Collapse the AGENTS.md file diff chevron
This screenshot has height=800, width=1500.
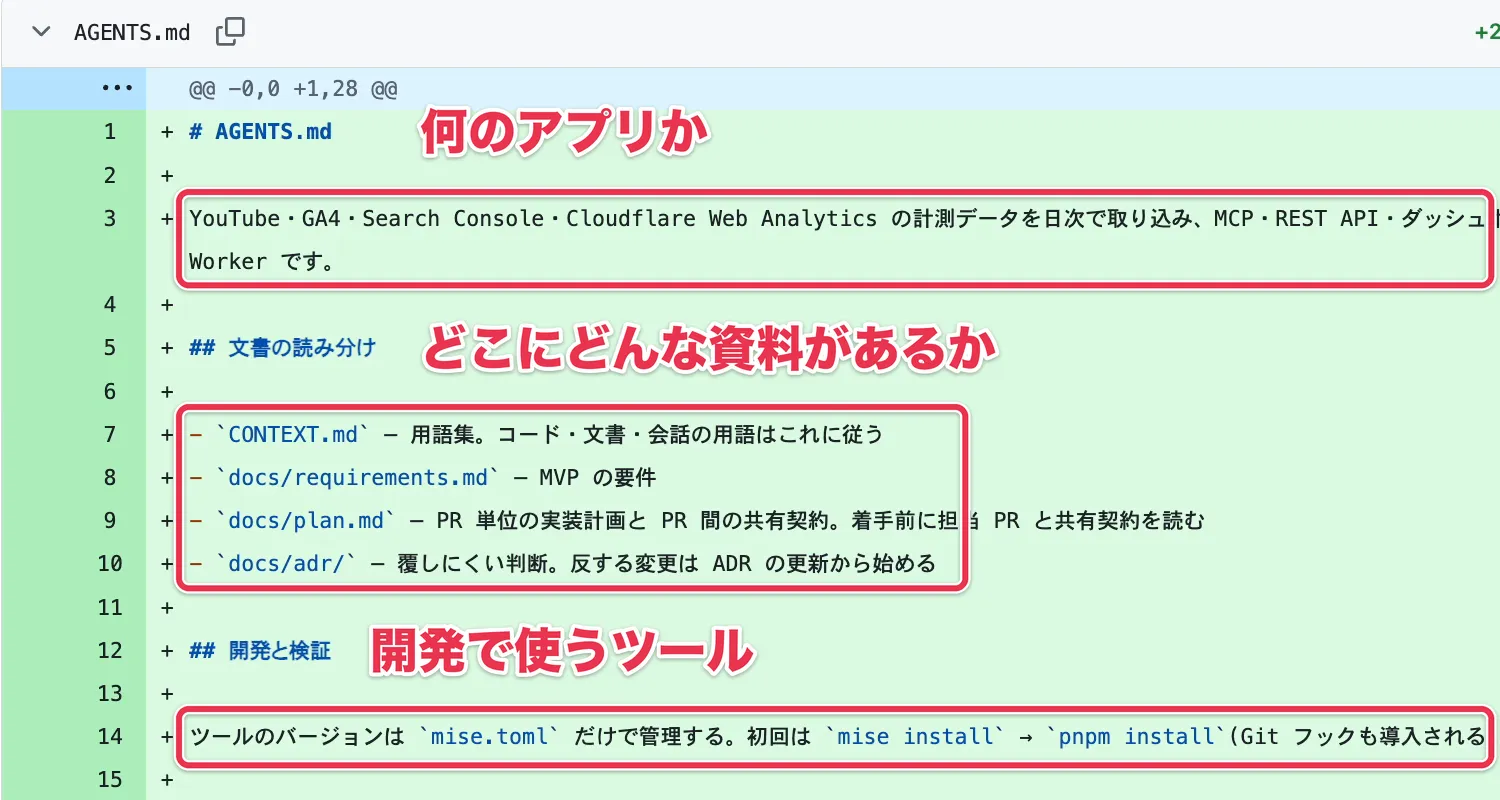tap(41, 32)
